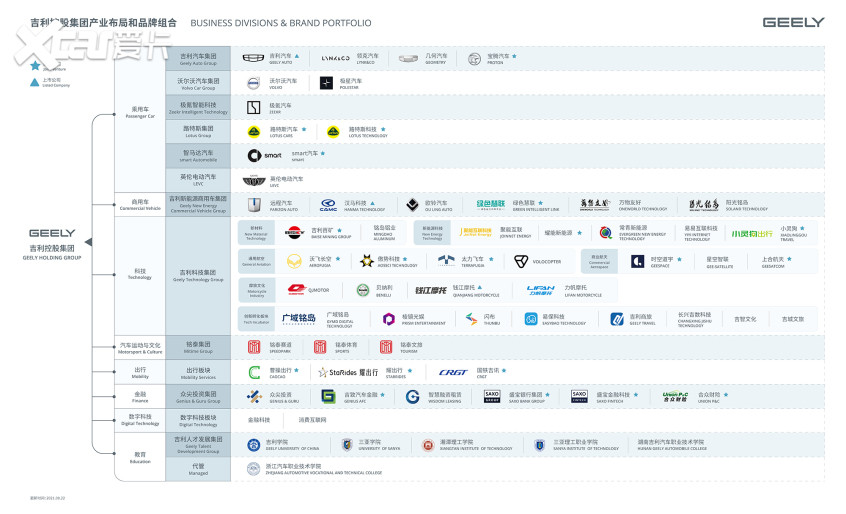Viewport: 846px width, 514px height.
Task: Click the Geely University of China crest
Action: (254, 445)
